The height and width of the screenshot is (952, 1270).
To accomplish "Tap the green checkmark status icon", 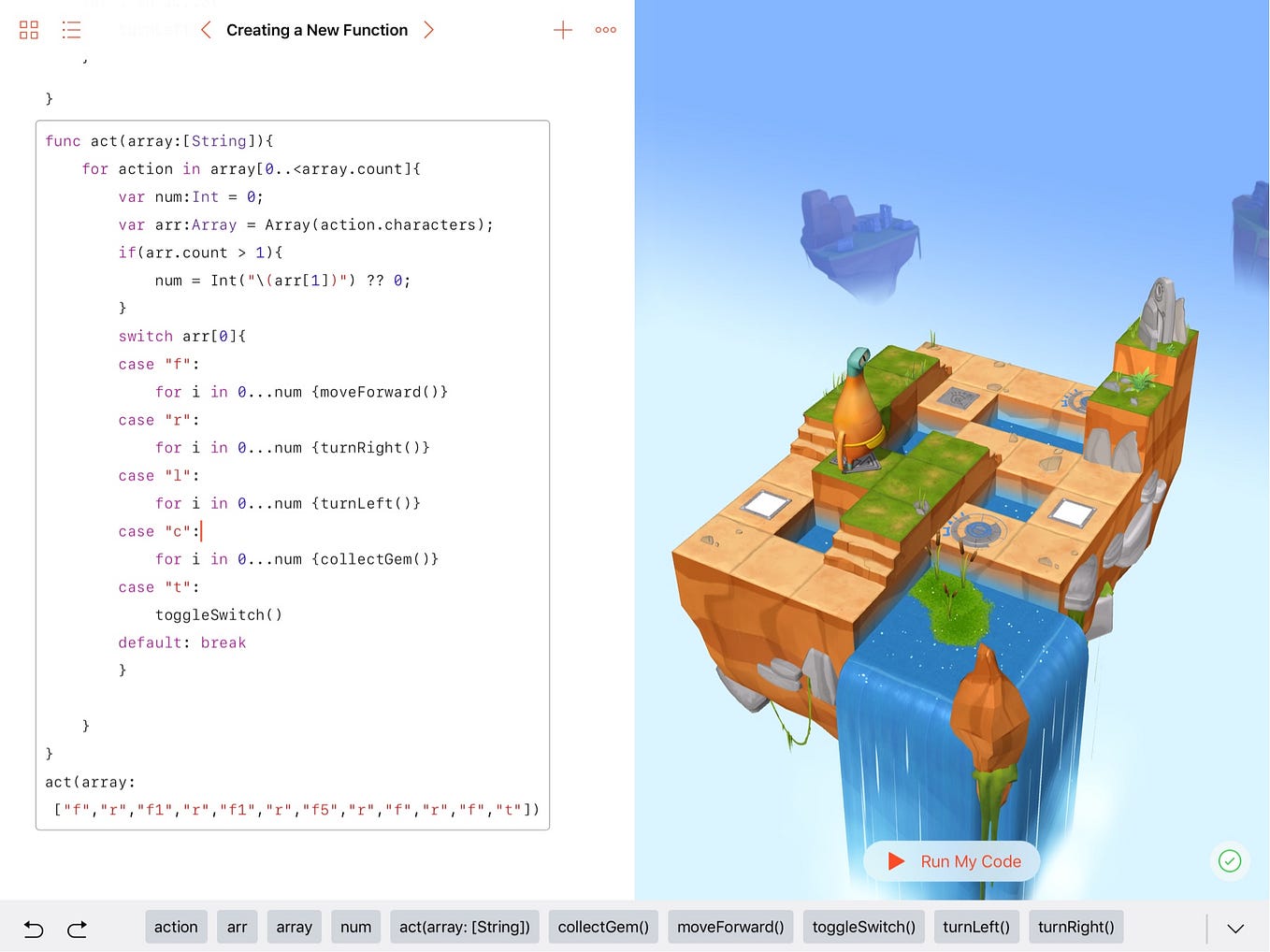I will [x=1229, y=860].
